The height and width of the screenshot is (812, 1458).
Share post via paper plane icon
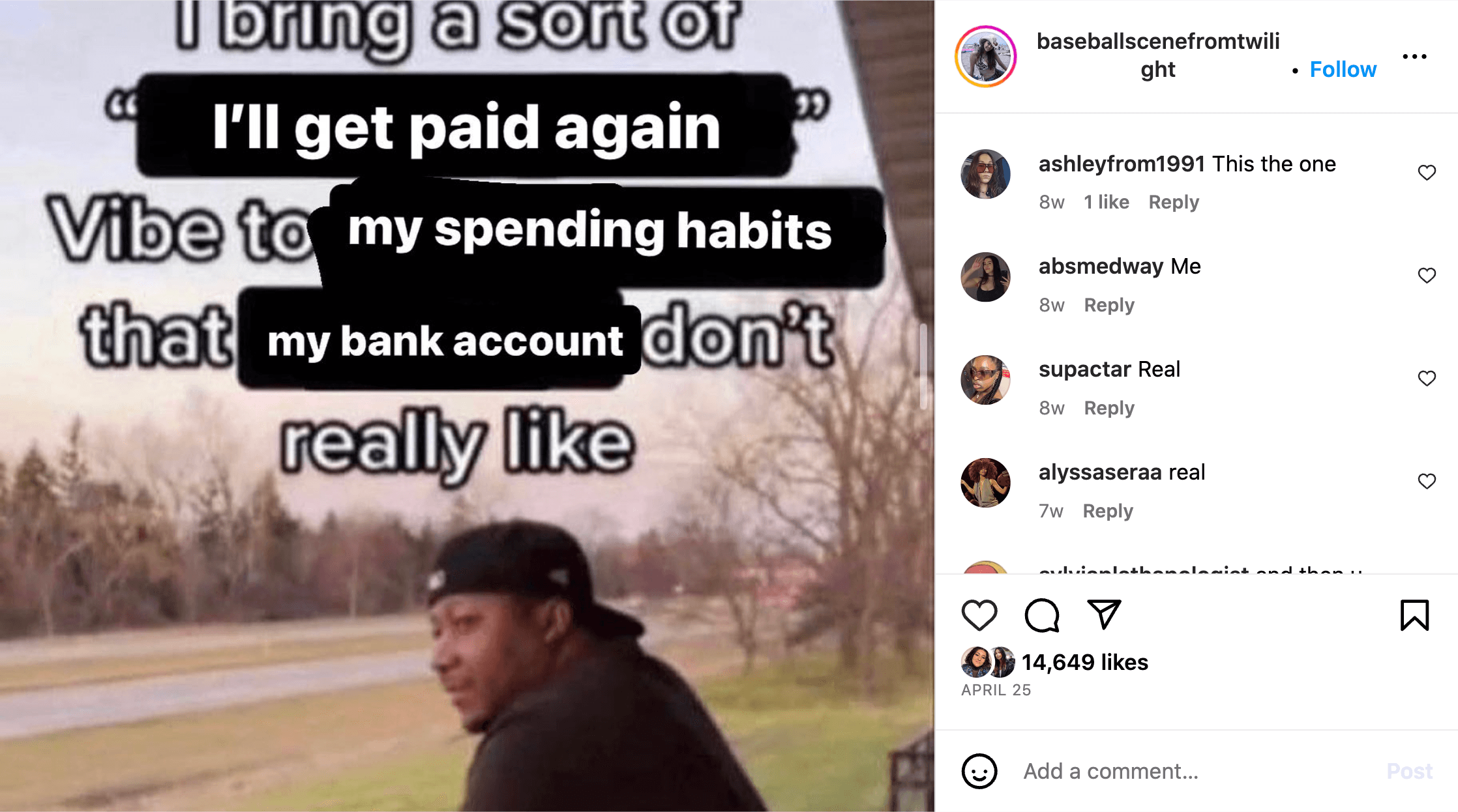[1104, 615]
